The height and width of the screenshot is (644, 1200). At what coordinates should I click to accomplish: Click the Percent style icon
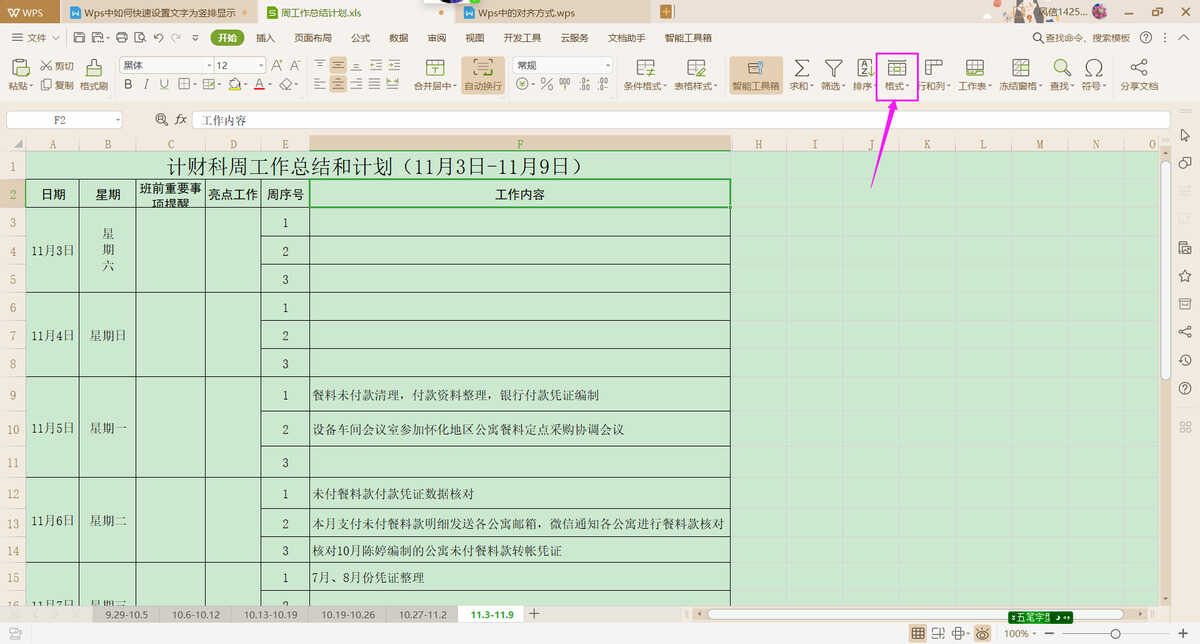[x=547, y=85]
